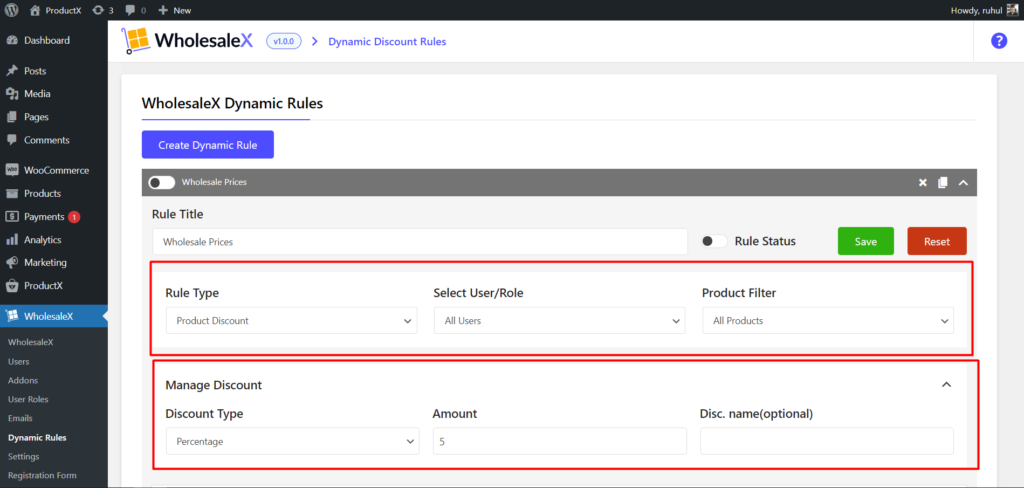The width and height of the screenshot is (1024, 488).
Task: Enable the Rule Status toggle
Action: coord(714,241)
